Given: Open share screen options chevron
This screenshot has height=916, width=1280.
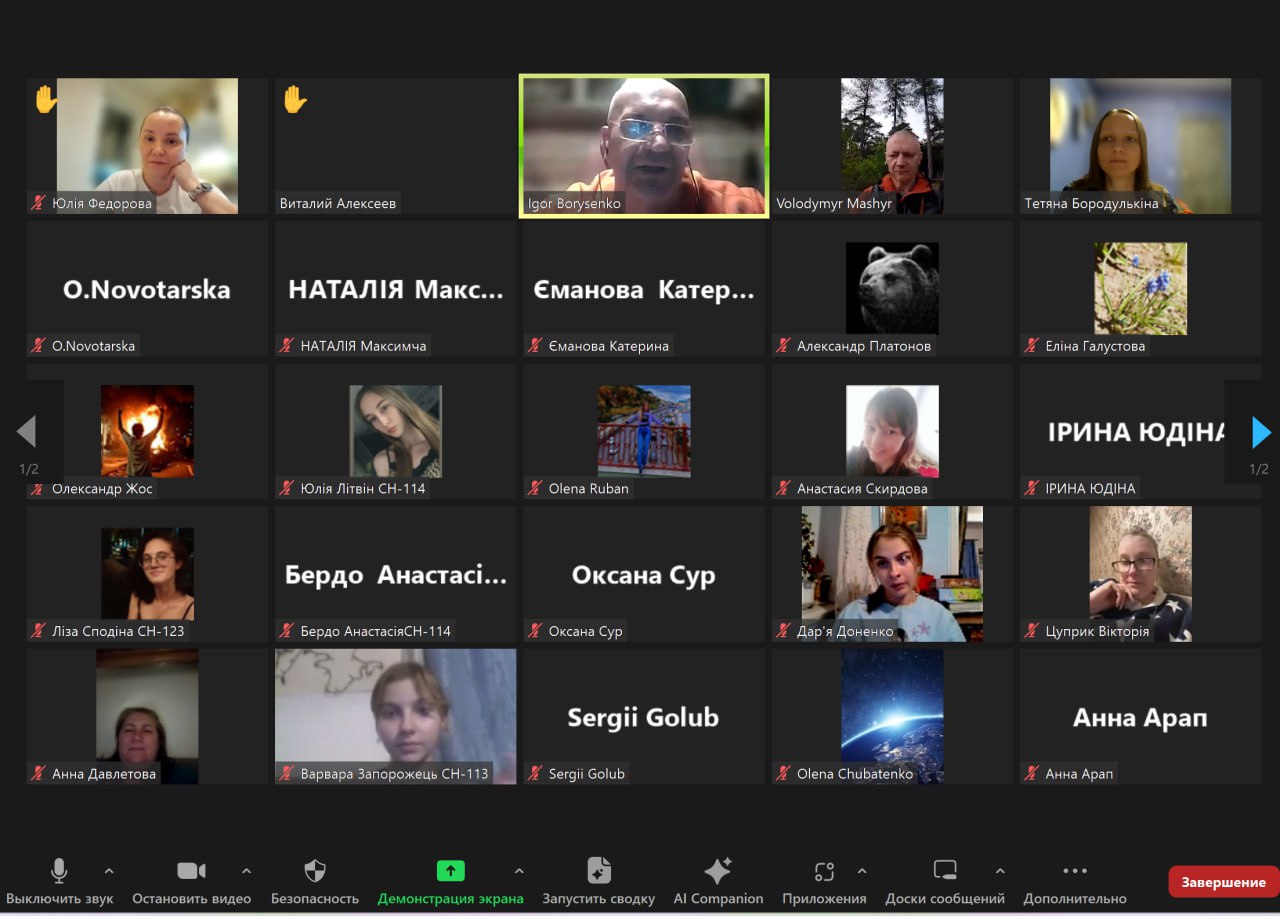Looking at the screenshot, I should coord(519,871).
